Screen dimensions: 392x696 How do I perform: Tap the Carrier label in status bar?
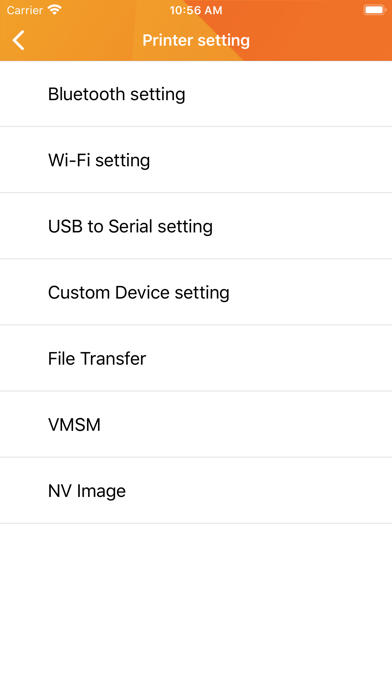click(24, 10)
